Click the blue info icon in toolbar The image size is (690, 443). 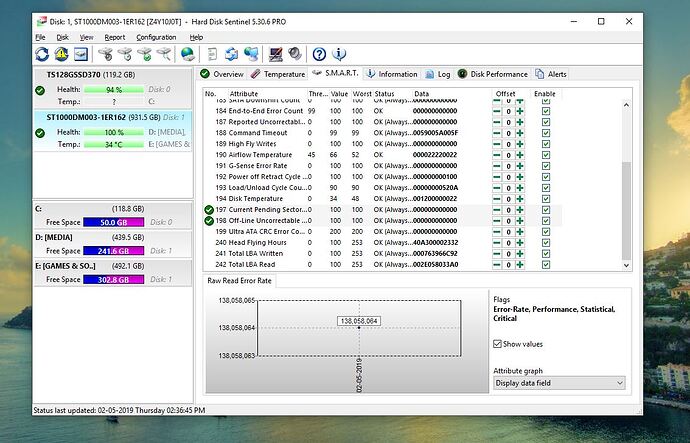coord(340,54)
